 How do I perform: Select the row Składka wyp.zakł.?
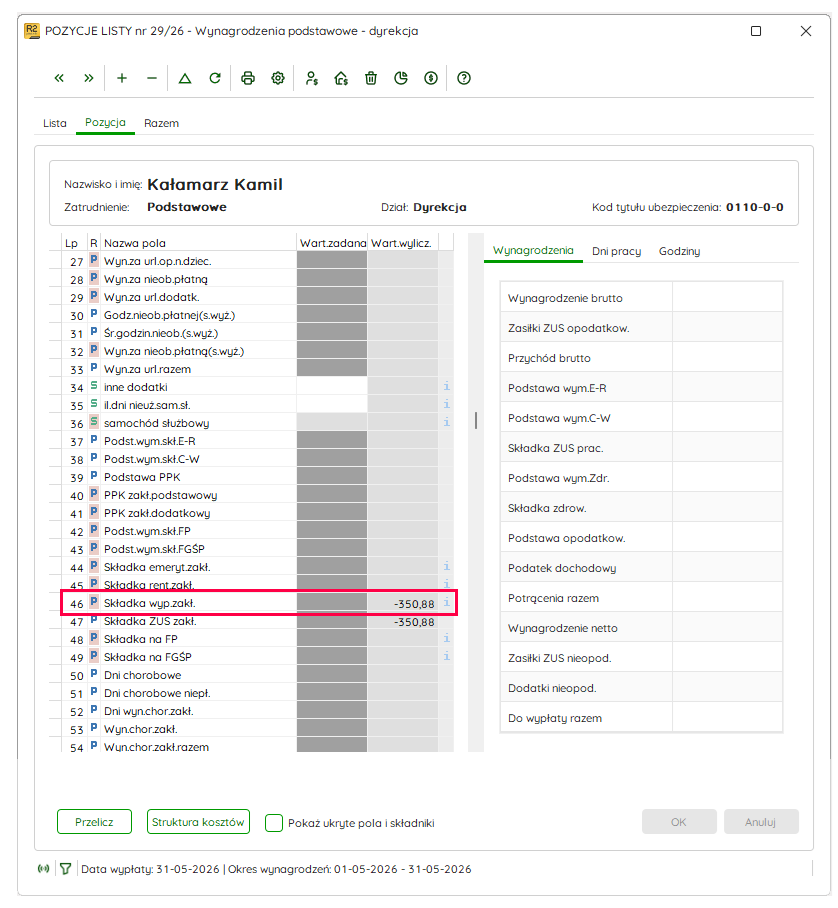point(258,603)
